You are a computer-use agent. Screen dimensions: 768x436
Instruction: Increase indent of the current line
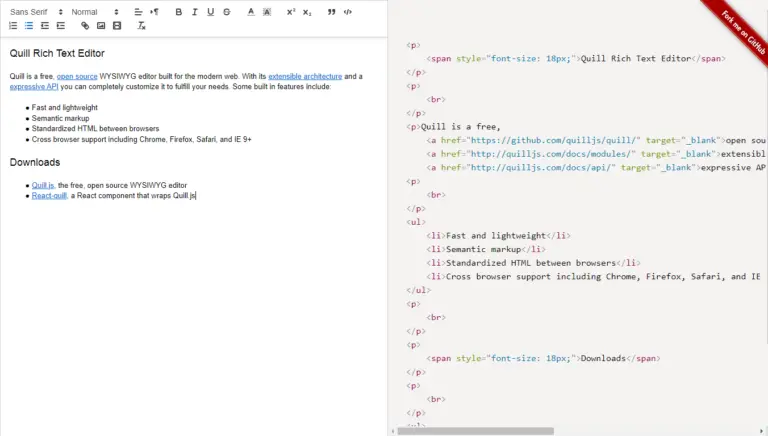(61, 25)
